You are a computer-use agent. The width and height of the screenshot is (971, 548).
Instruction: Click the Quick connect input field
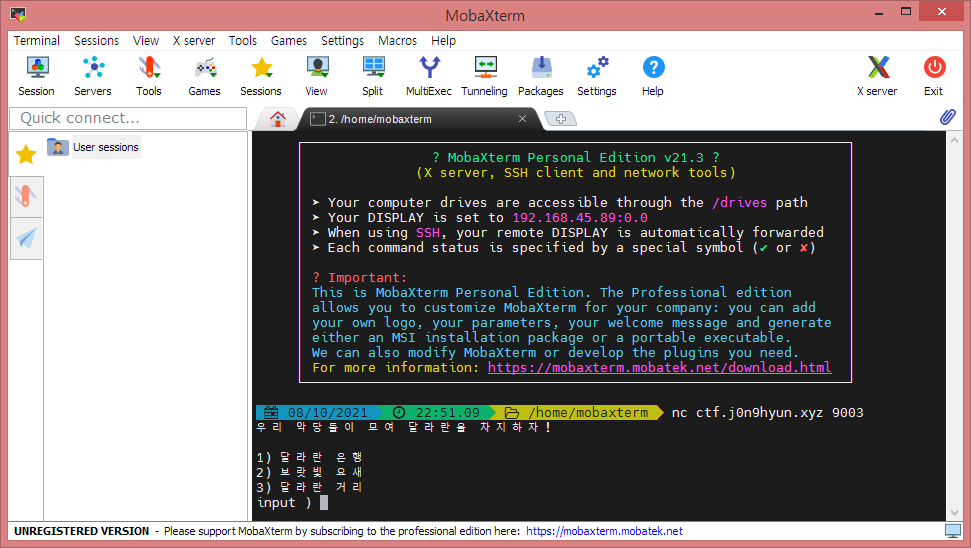point(128,118)
